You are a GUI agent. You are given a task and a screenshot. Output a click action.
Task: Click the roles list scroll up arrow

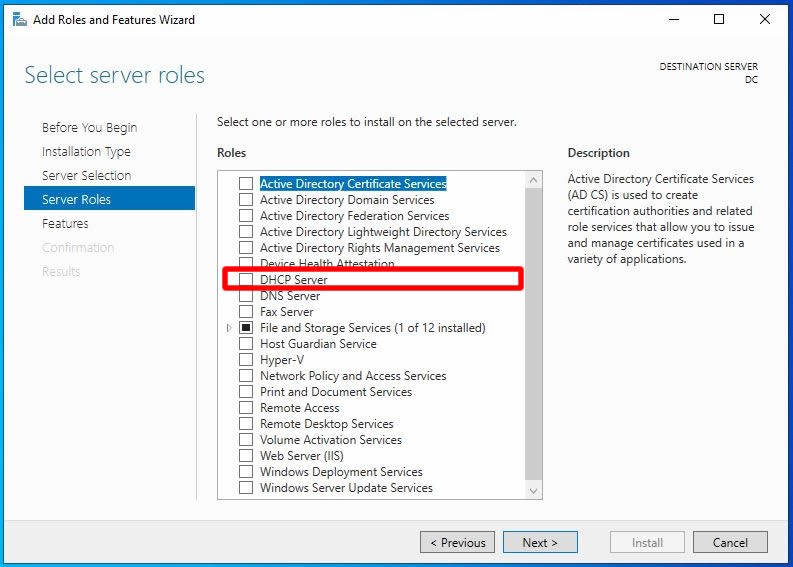pyautogui.click(x=534, y=180)
